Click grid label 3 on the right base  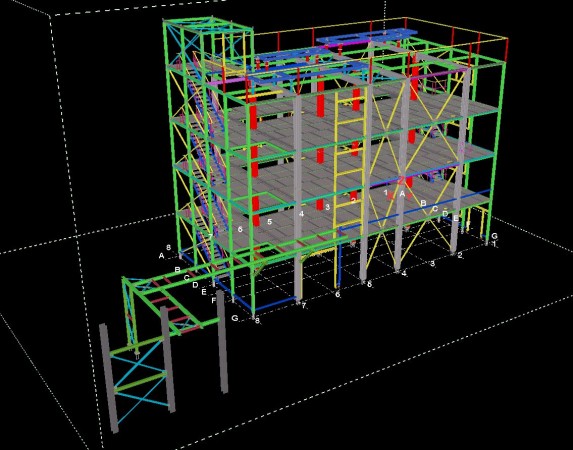pos(433,264)
